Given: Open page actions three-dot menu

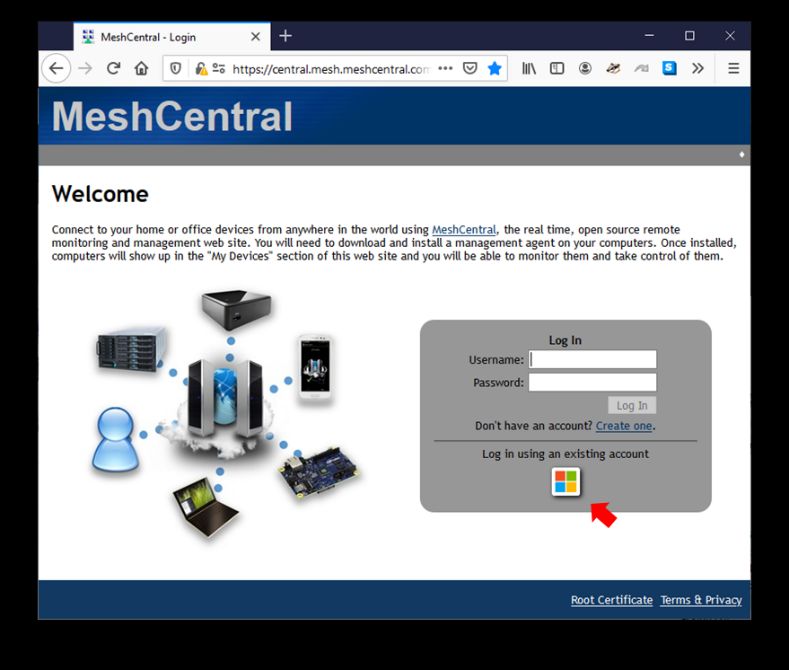Looking at the screenshot, I should 445,69.
